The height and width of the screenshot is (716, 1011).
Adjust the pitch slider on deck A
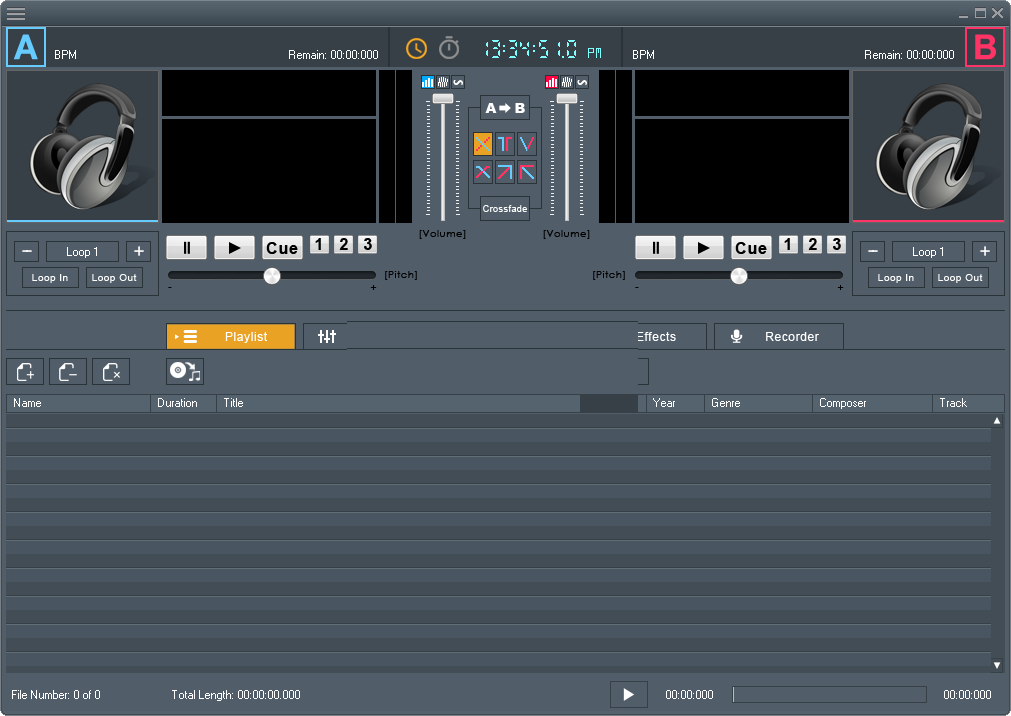pos(271,276)
